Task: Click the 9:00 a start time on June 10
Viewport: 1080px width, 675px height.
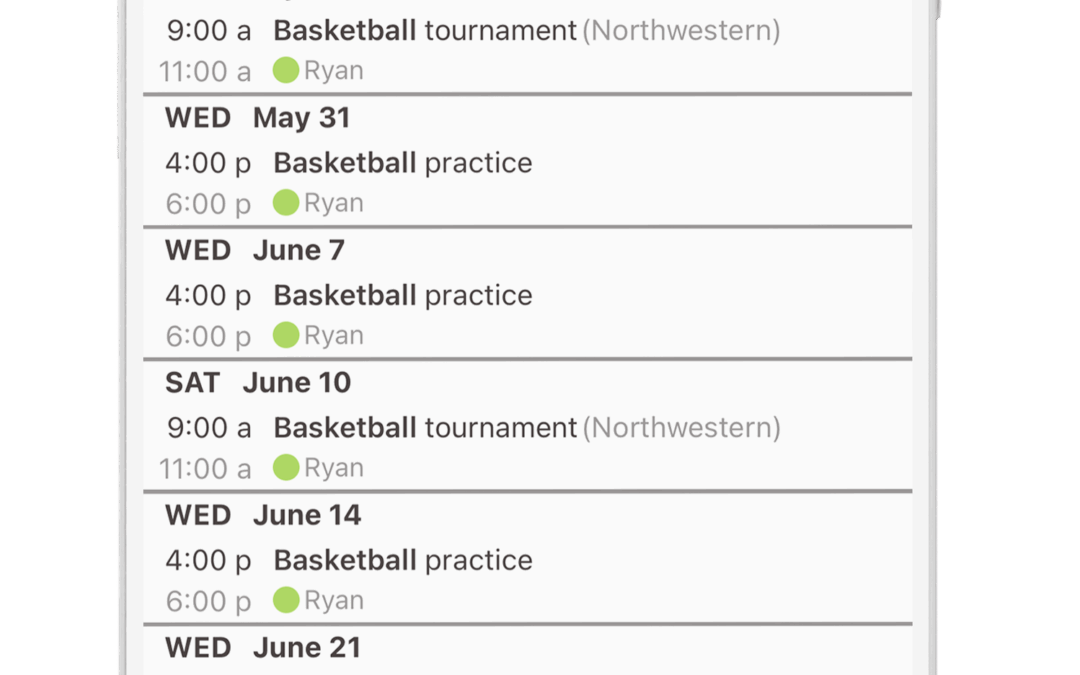Action: click(209, 428)
